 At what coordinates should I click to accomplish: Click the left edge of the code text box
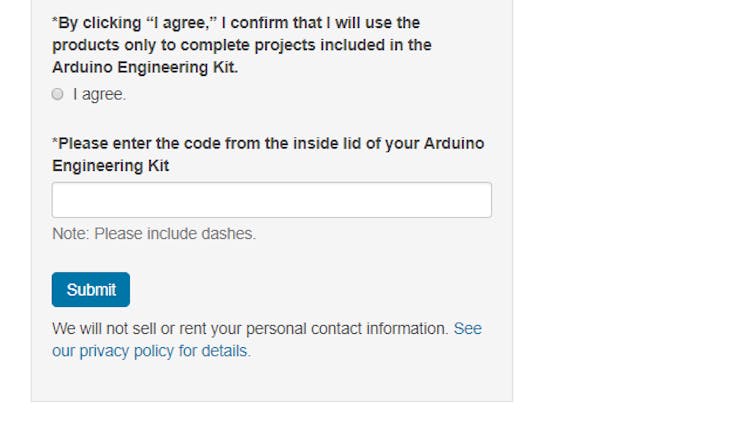(x=60, y=200)
